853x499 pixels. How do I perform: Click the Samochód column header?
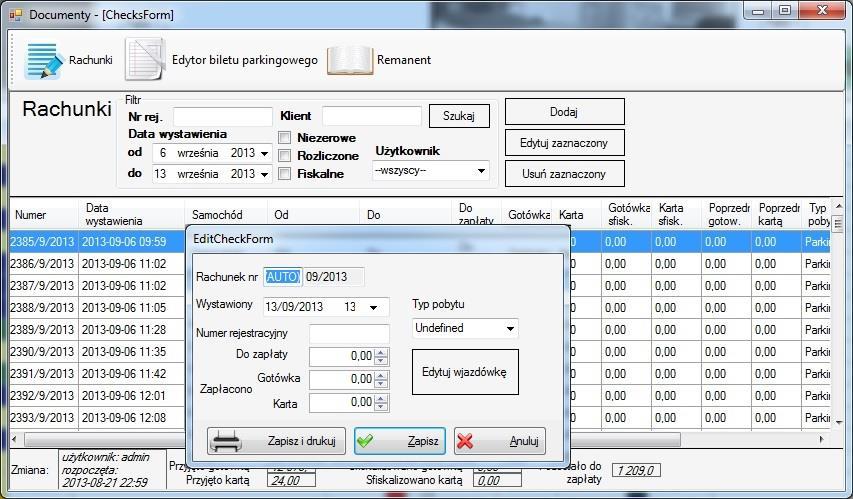226,214
